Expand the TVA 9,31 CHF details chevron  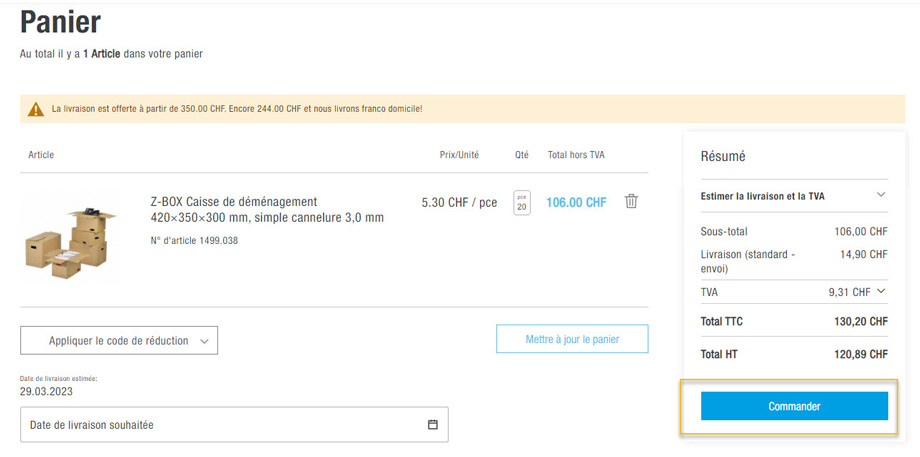point(881,292)
